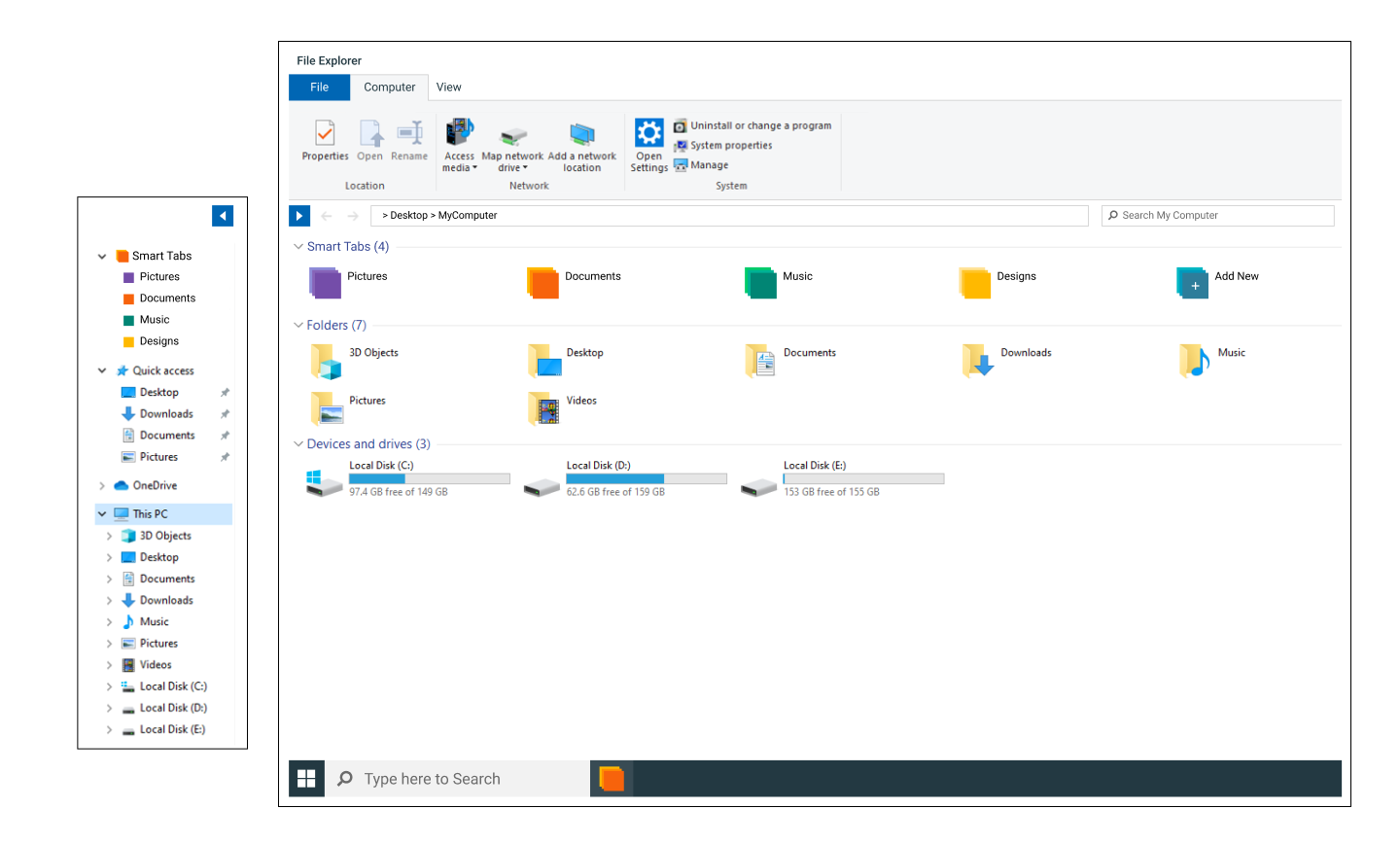The height and width of the screenshot is (844, 1400).
Task: Open the Map network drive dropdown
Action: [x=512, y=149]
